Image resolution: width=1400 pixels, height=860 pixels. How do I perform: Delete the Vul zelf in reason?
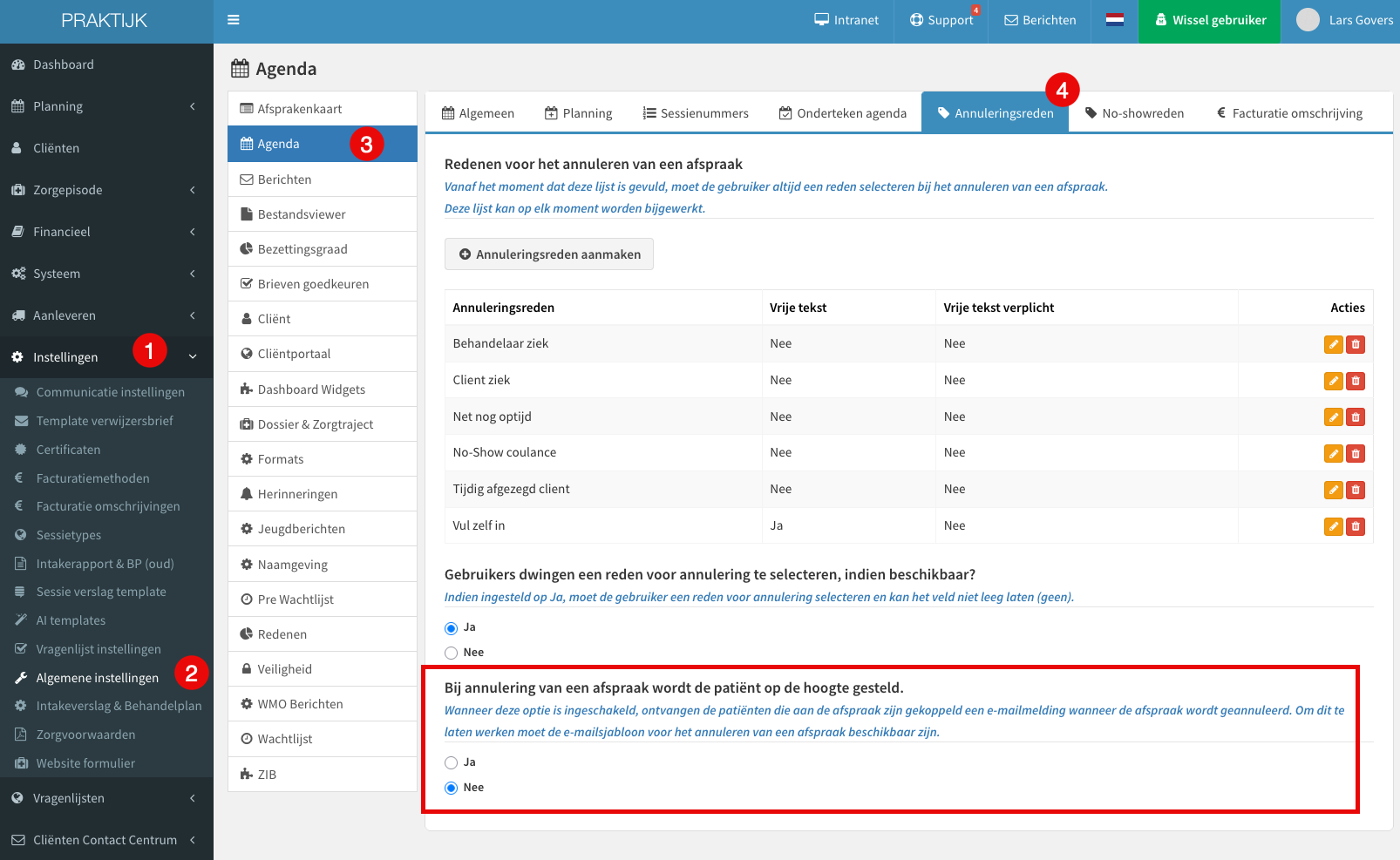point(1355,526)
